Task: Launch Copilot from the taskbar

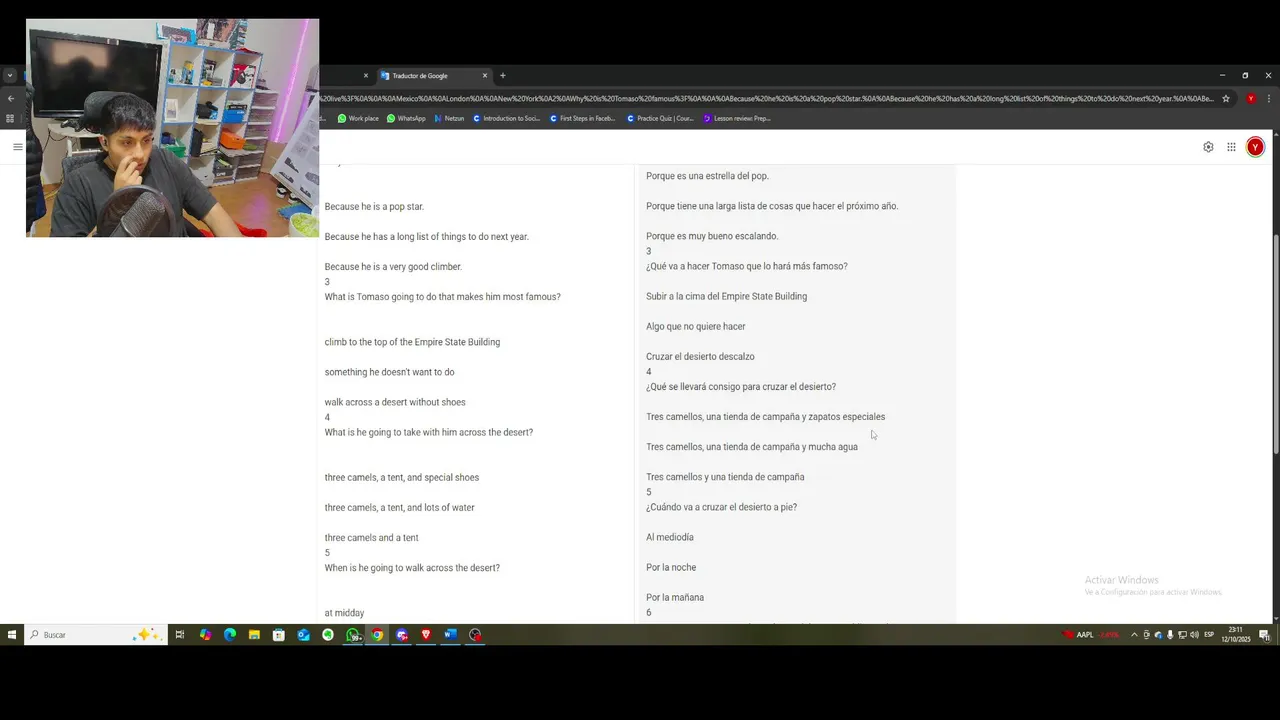Action: (205, 635)
